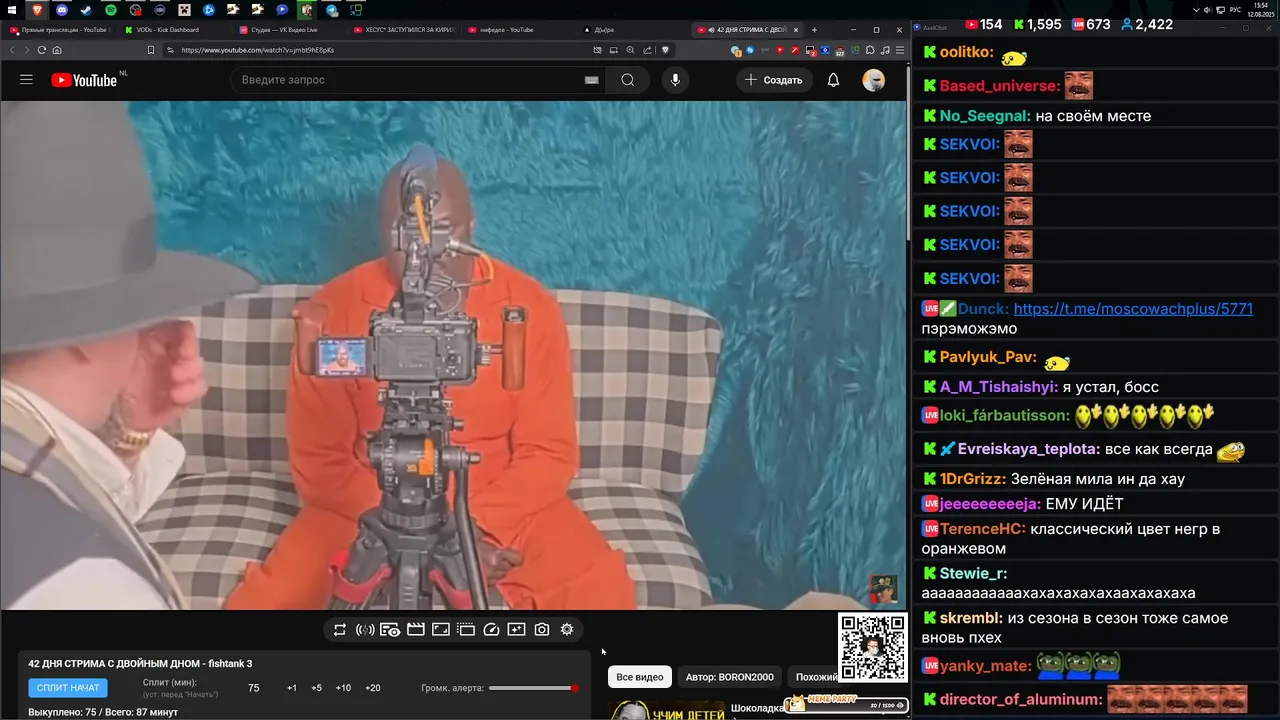Click the clapperboard icon in extension bar

coord(415,629)
